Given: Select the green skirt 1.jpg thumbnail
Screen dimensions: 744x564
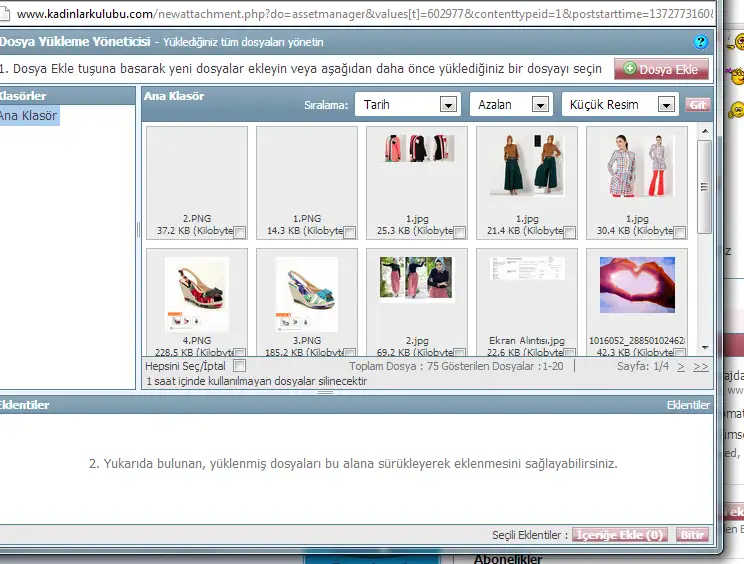Looking at the screenshot, I should tap(526, 165).
